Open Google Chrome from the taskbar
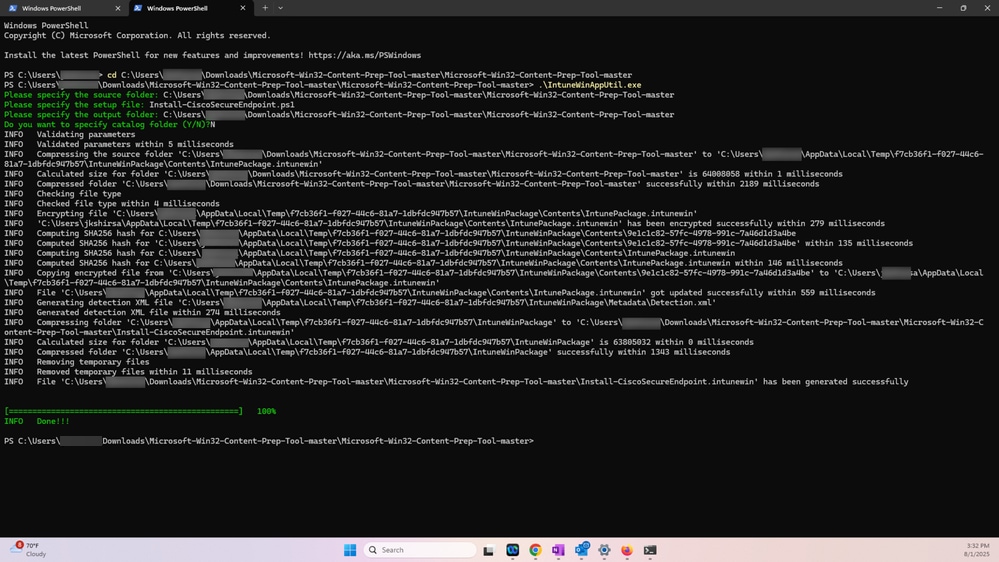 (535, 550)
